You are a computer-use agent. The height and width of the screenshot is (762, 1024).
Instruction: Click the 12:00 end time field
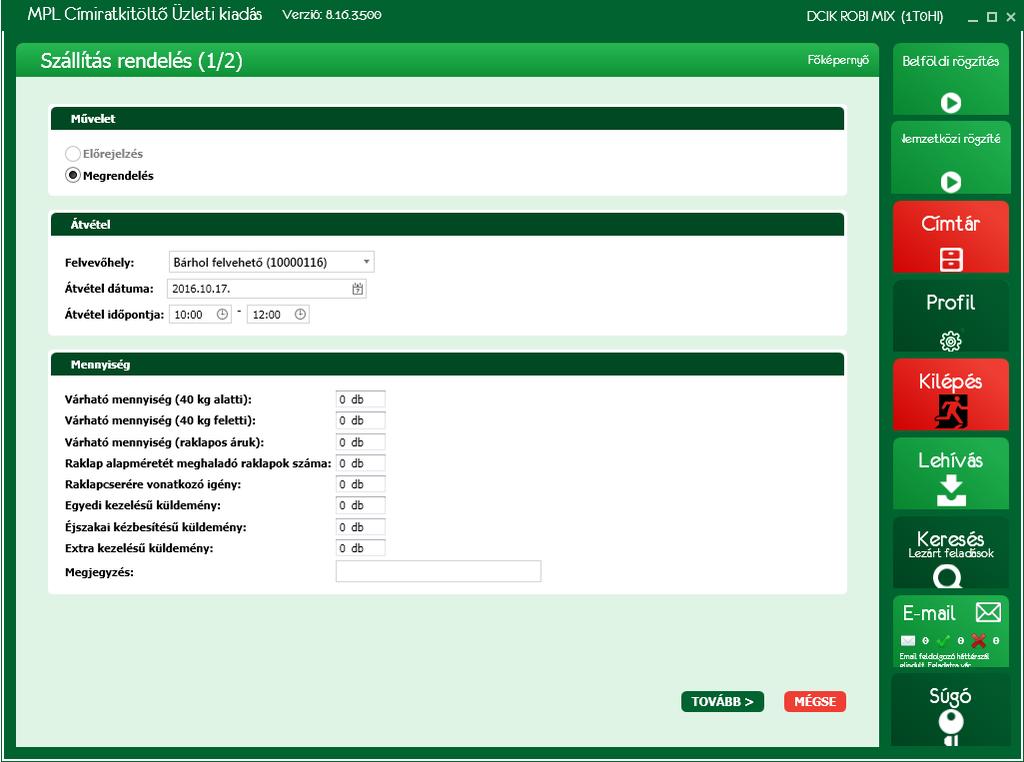click(x=278, y=314)
